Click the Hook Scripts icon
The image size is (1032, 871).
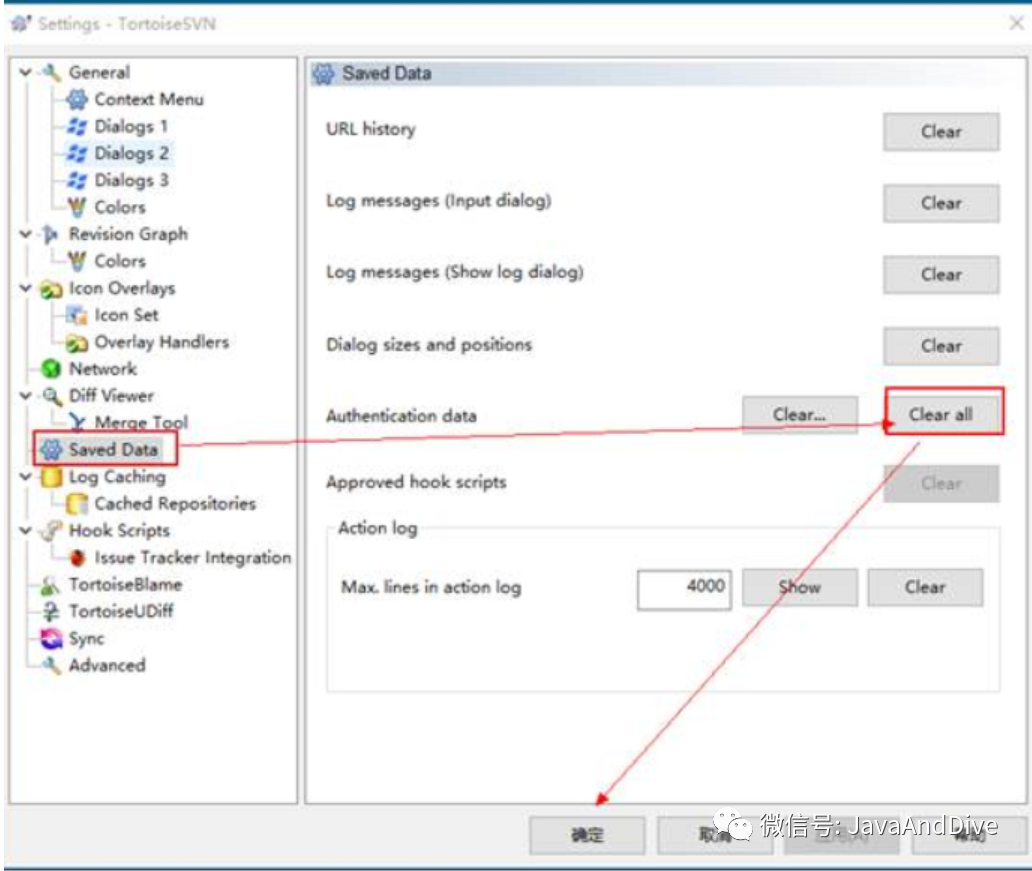(51, 531)
